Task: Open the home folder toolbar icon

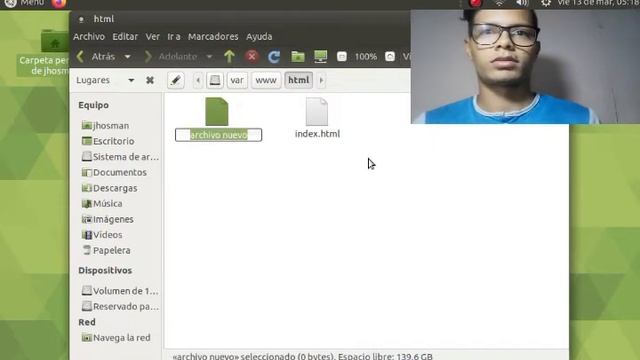Action: 298,56
